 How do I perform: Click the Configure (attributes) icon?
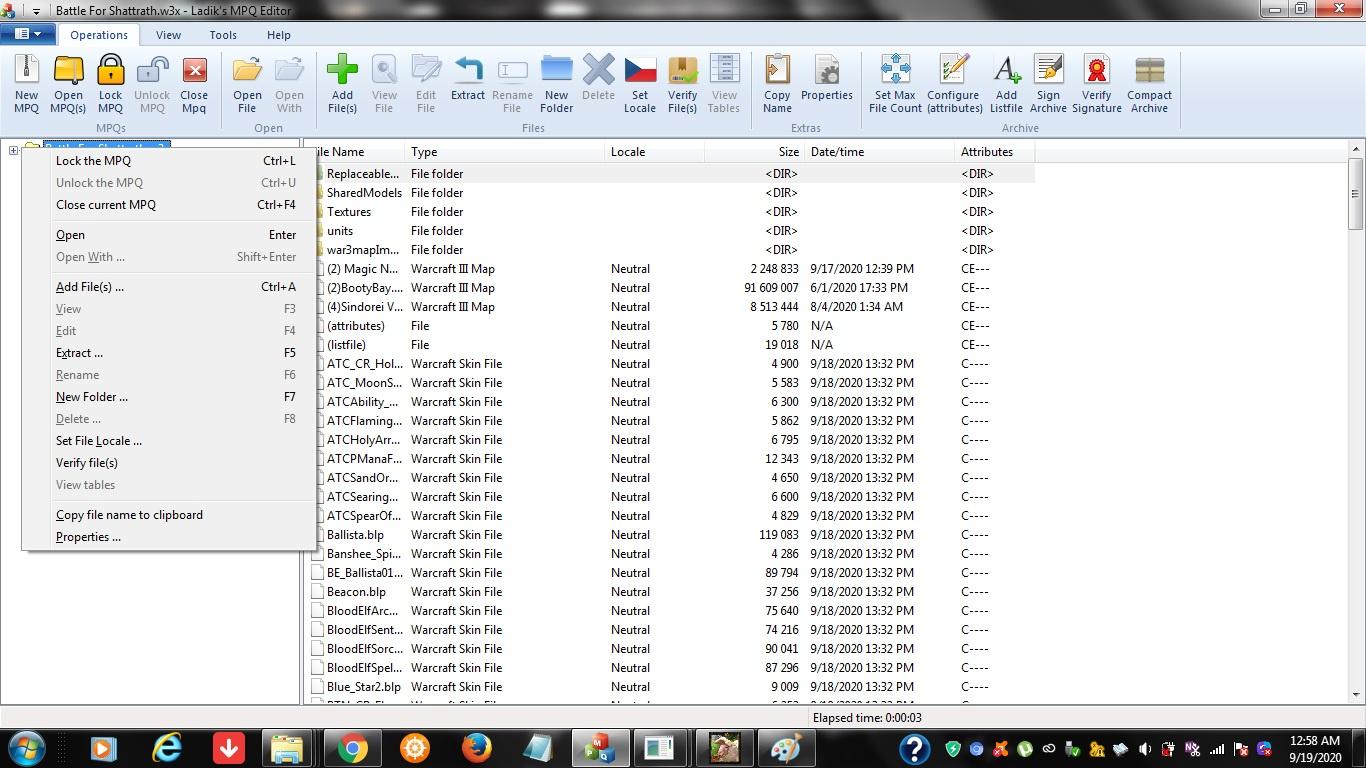954,84
